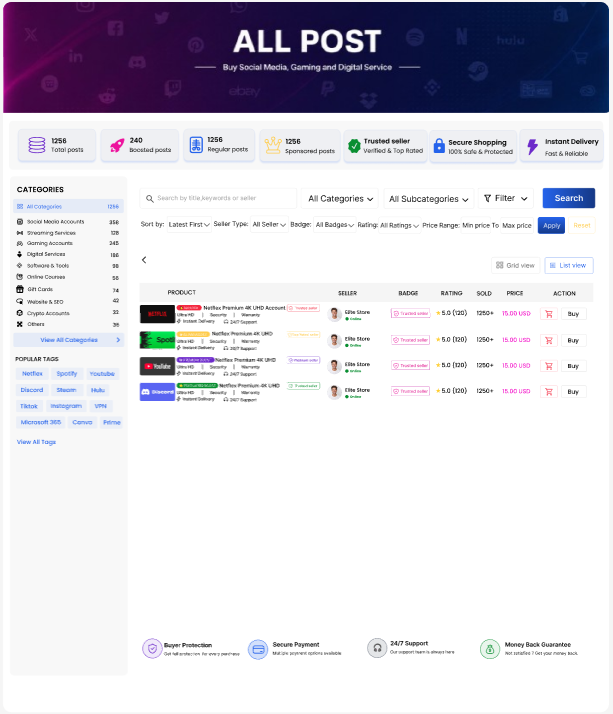Click the back arrow above the product list

tap(144, 260)
